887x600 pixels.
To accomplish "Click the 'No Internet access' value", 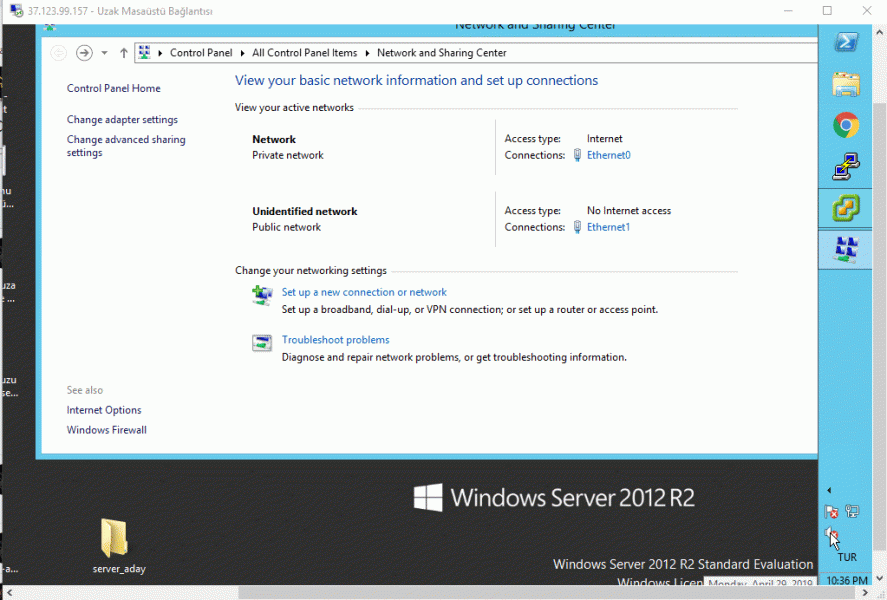I will pyautogui.click(x=628, y=210).
